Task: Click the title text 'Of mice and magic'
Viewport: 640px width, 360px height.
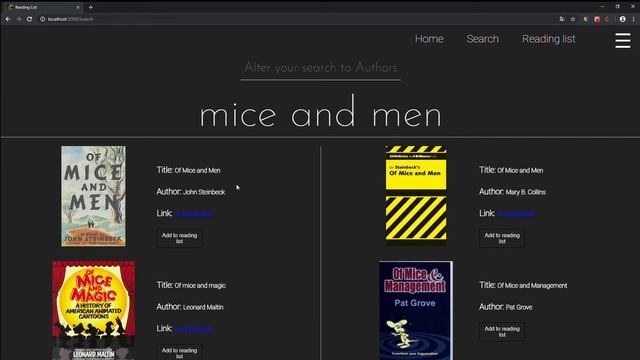Action: [x=200, y=285]
